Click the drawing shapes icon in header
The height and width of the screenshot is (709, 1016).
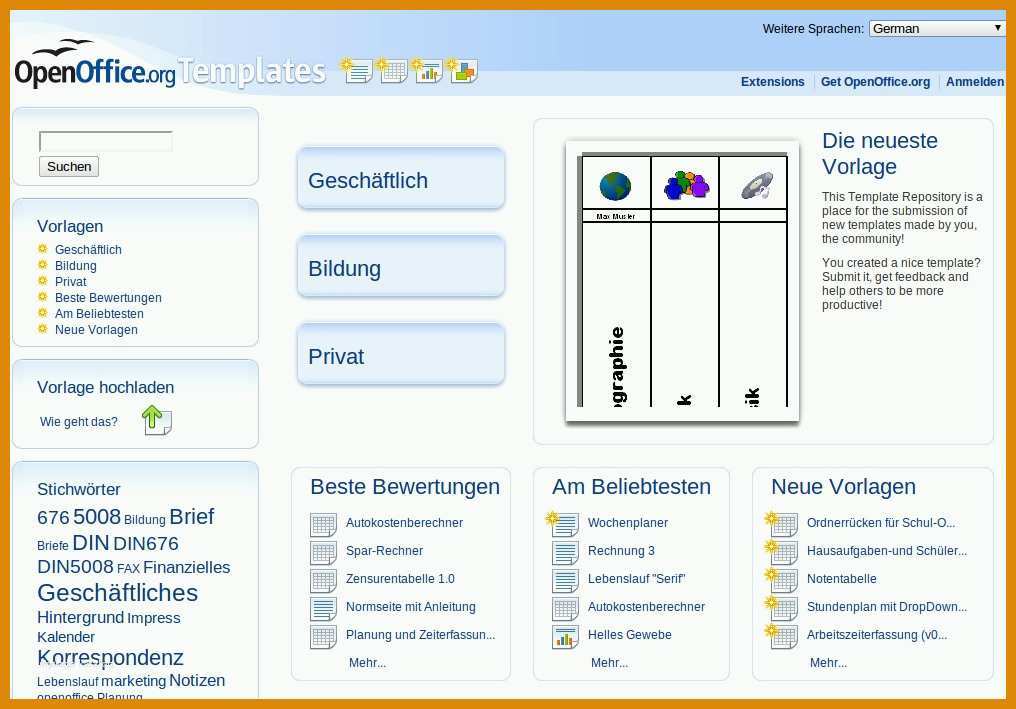point(463,71)
